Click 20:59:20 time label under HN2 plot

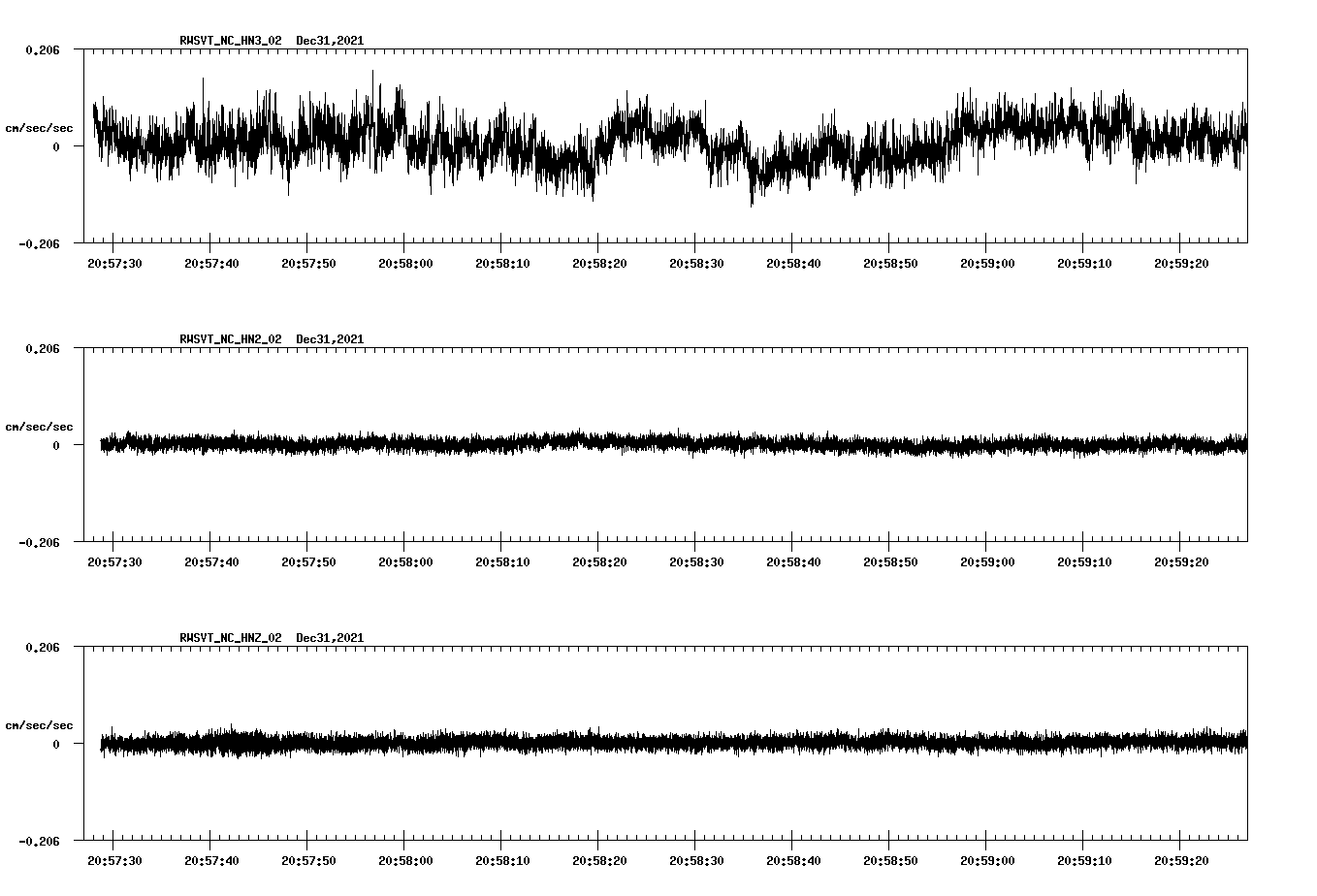(x=1182, y=561)
